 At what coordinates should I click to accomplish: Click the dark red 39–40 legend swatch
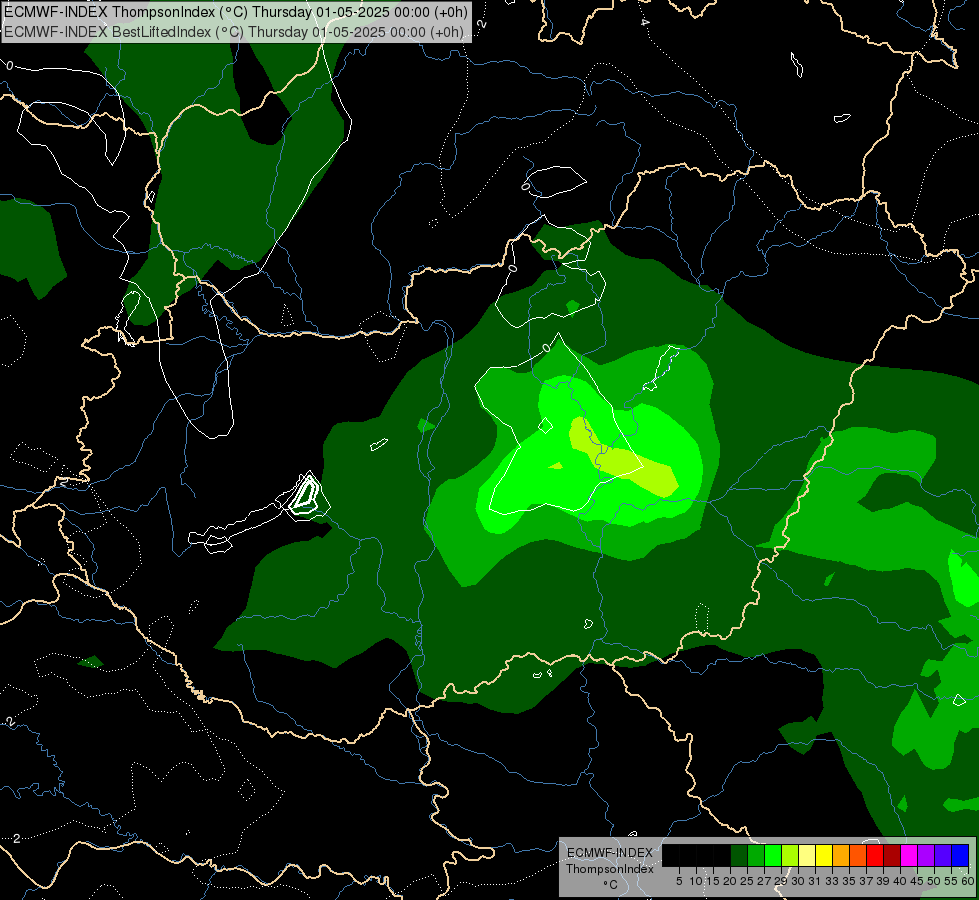892,855
